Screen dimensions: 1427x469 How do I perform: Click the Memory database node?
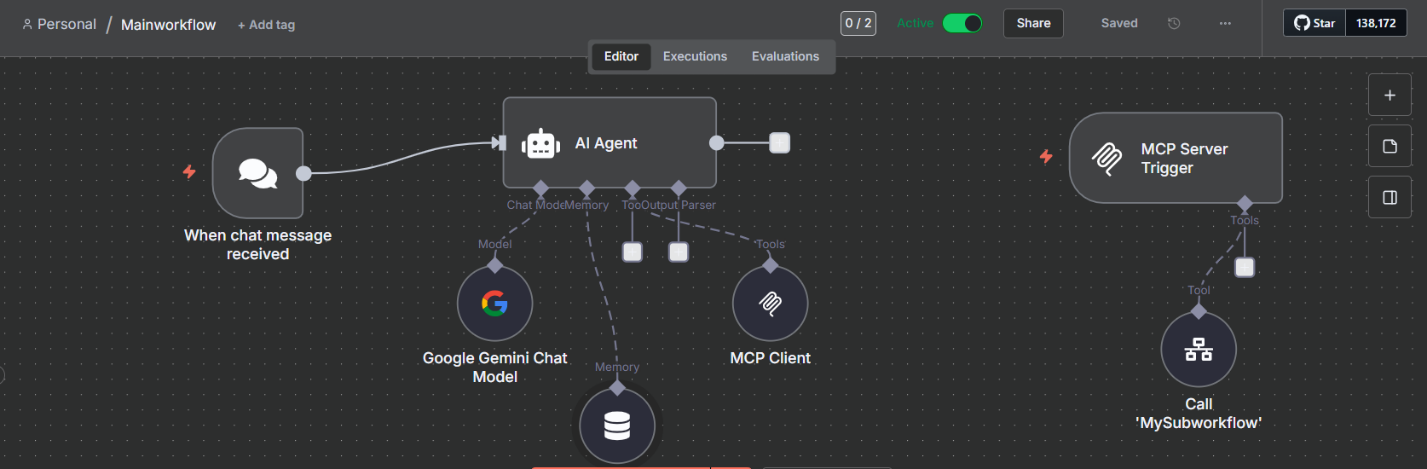[x=617, y=426]
